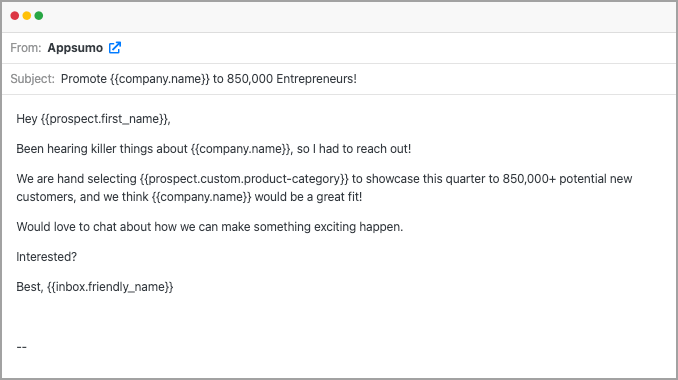Click the Subject: label
Viewport: 678px width, 380px height.
coord(32,79)
